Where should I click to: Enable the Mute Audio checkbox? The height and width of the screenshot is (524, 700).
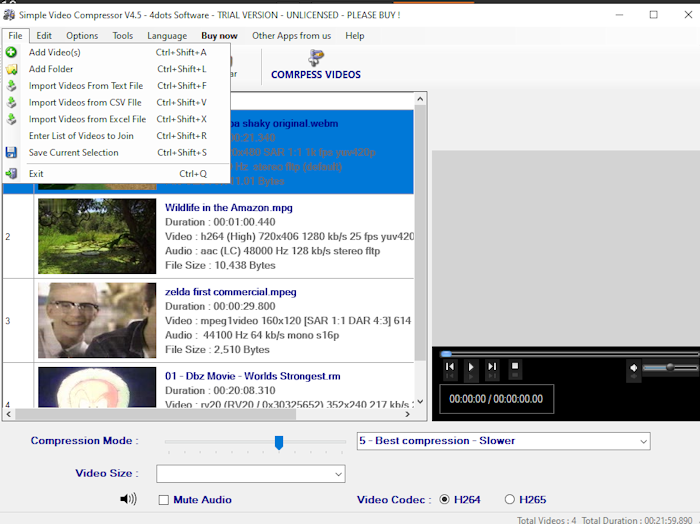click(x=164, y=500)
